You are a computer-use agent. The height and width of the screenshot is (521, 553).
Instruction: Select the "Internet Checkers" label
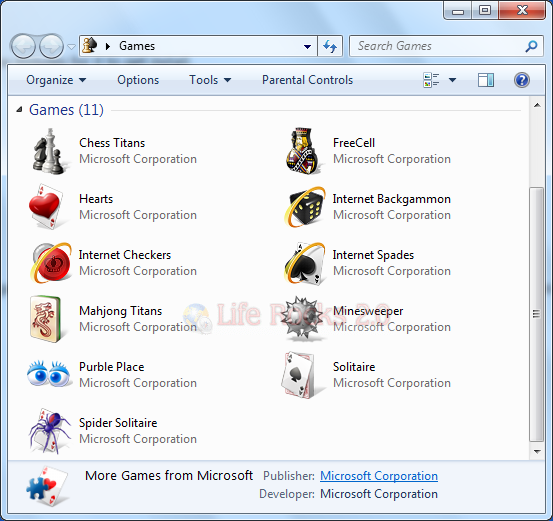(125, 255)
